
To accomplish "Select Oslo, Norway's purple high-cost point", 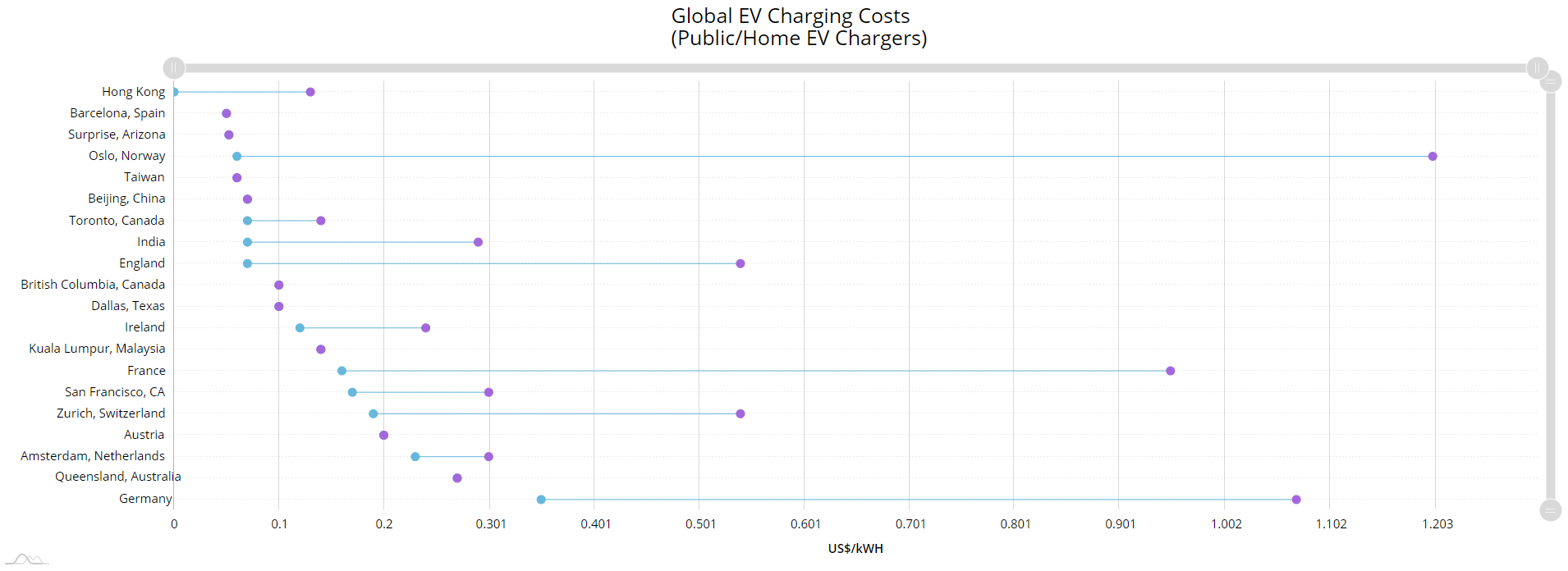I will [x=1433, y=156].
